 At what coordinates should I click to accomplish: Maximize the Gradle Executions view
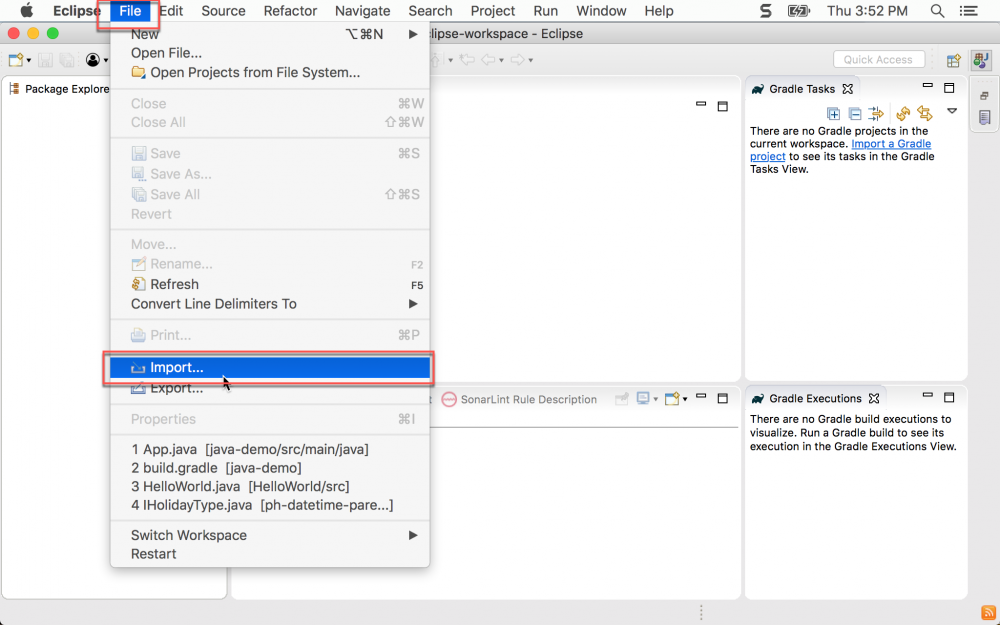949,397
